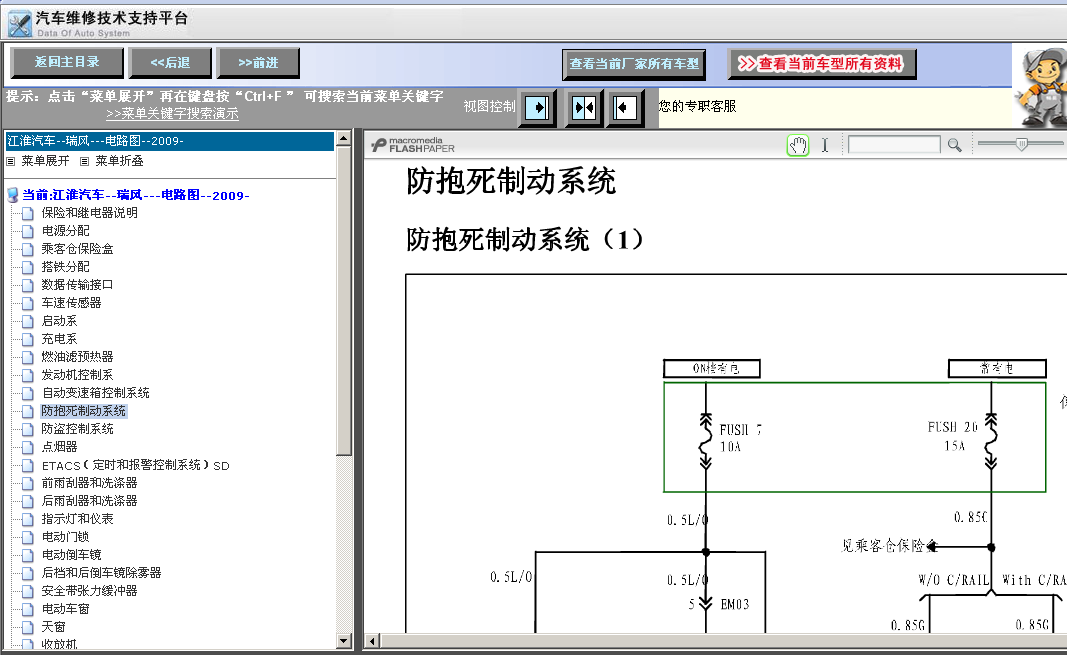Open 电动倒车镜 diagram
The width and height of the screenshot is (1067, 655).
click(x=71, y=555)
